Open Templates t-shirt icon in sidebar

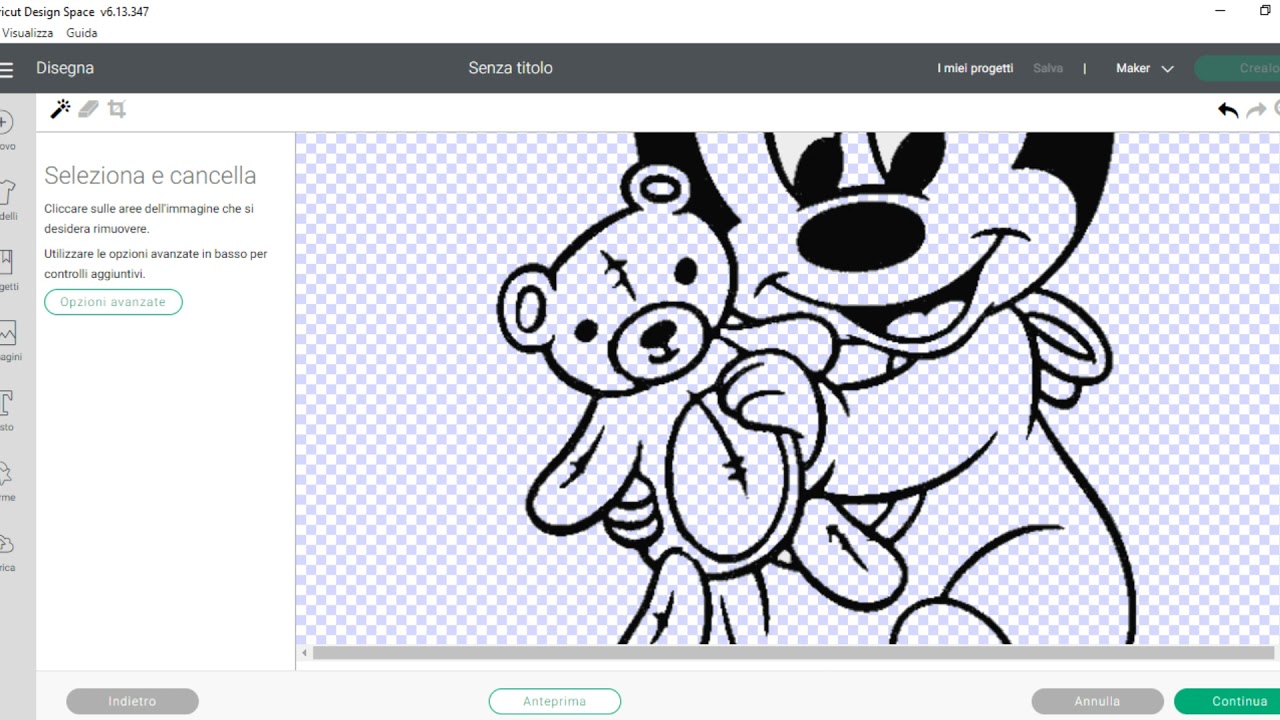point(5,192)
